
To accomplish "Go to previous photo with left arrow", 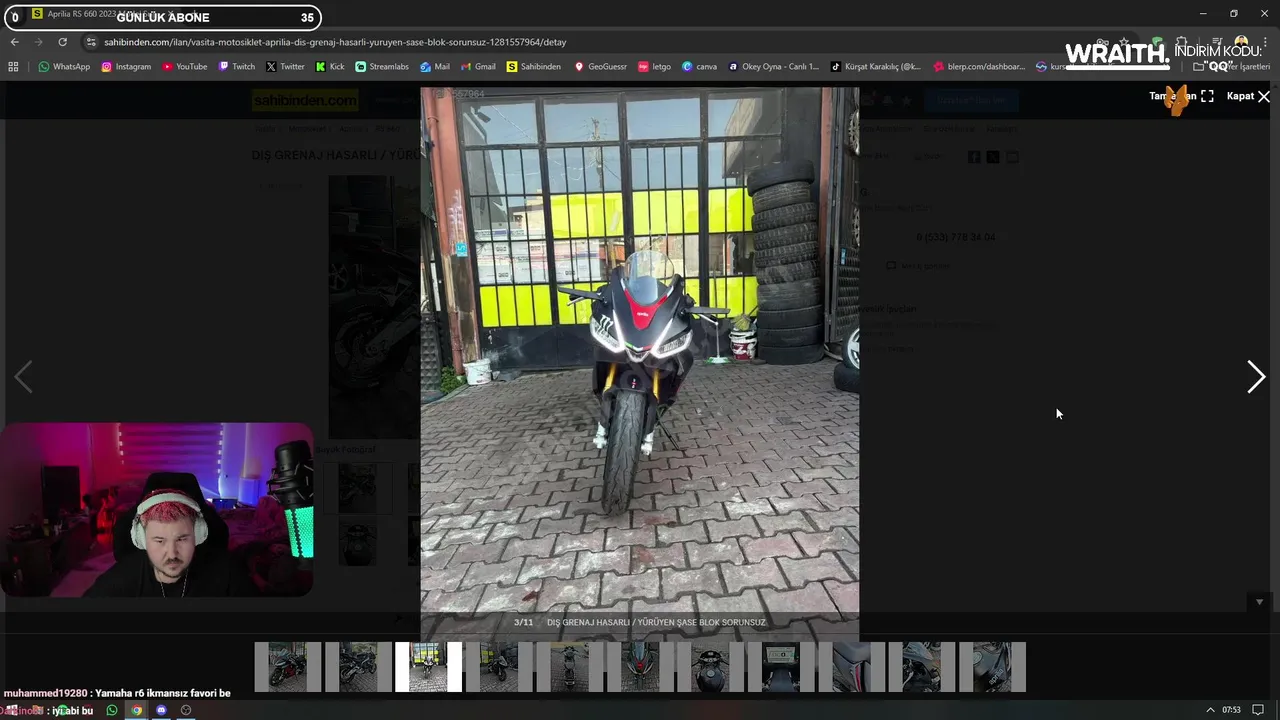I will (23, 377).
